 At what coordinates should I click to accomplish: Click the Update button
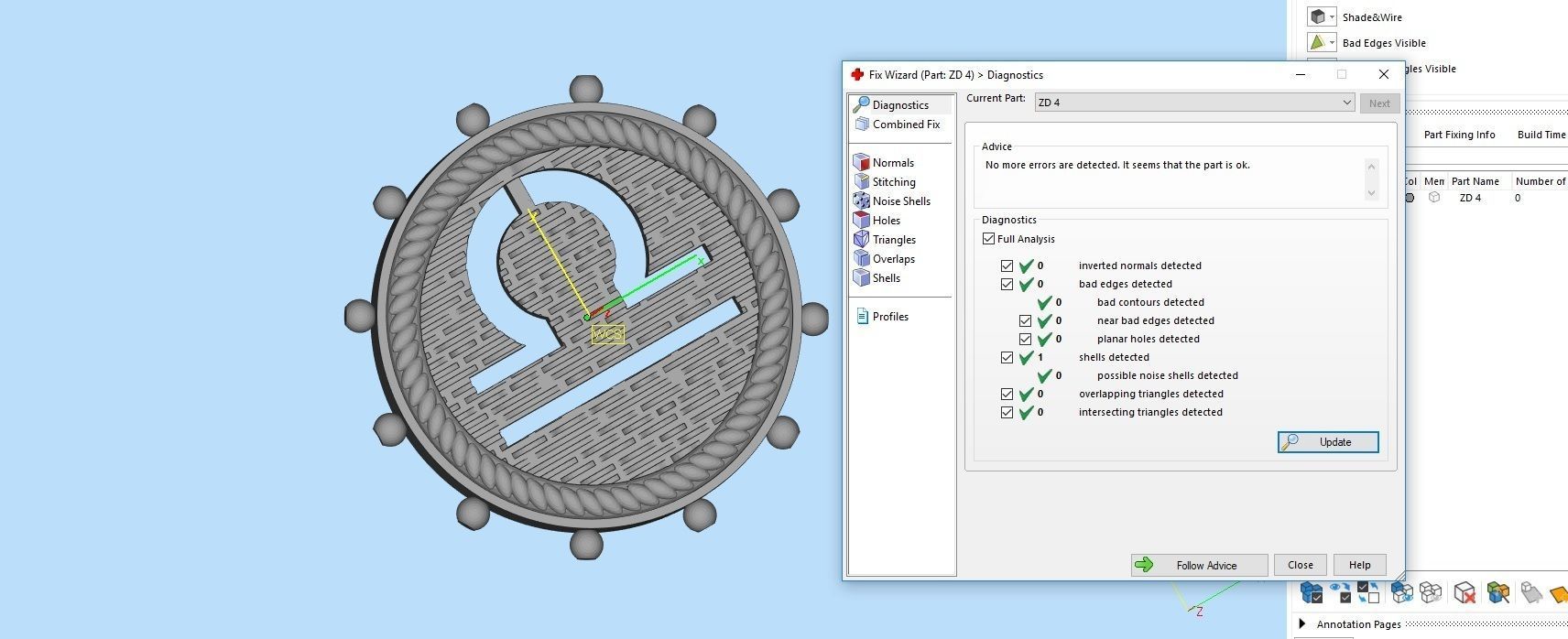pos(1328,442)
